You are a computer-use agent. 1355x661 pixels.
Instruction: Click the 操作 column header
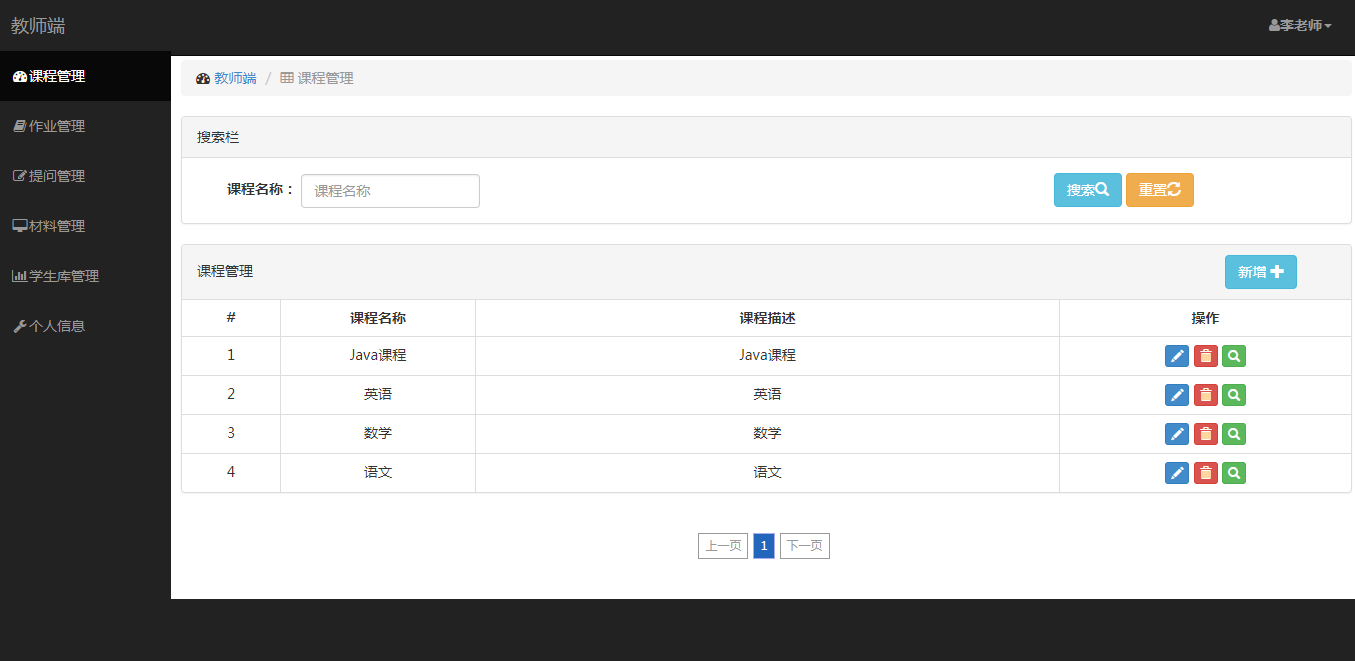[x=1205, y=318]
